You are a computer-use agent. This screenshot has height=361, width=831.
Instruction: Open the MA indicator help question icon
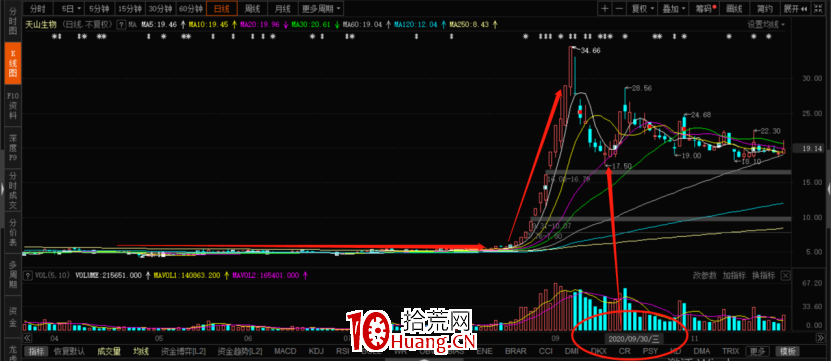121,24
